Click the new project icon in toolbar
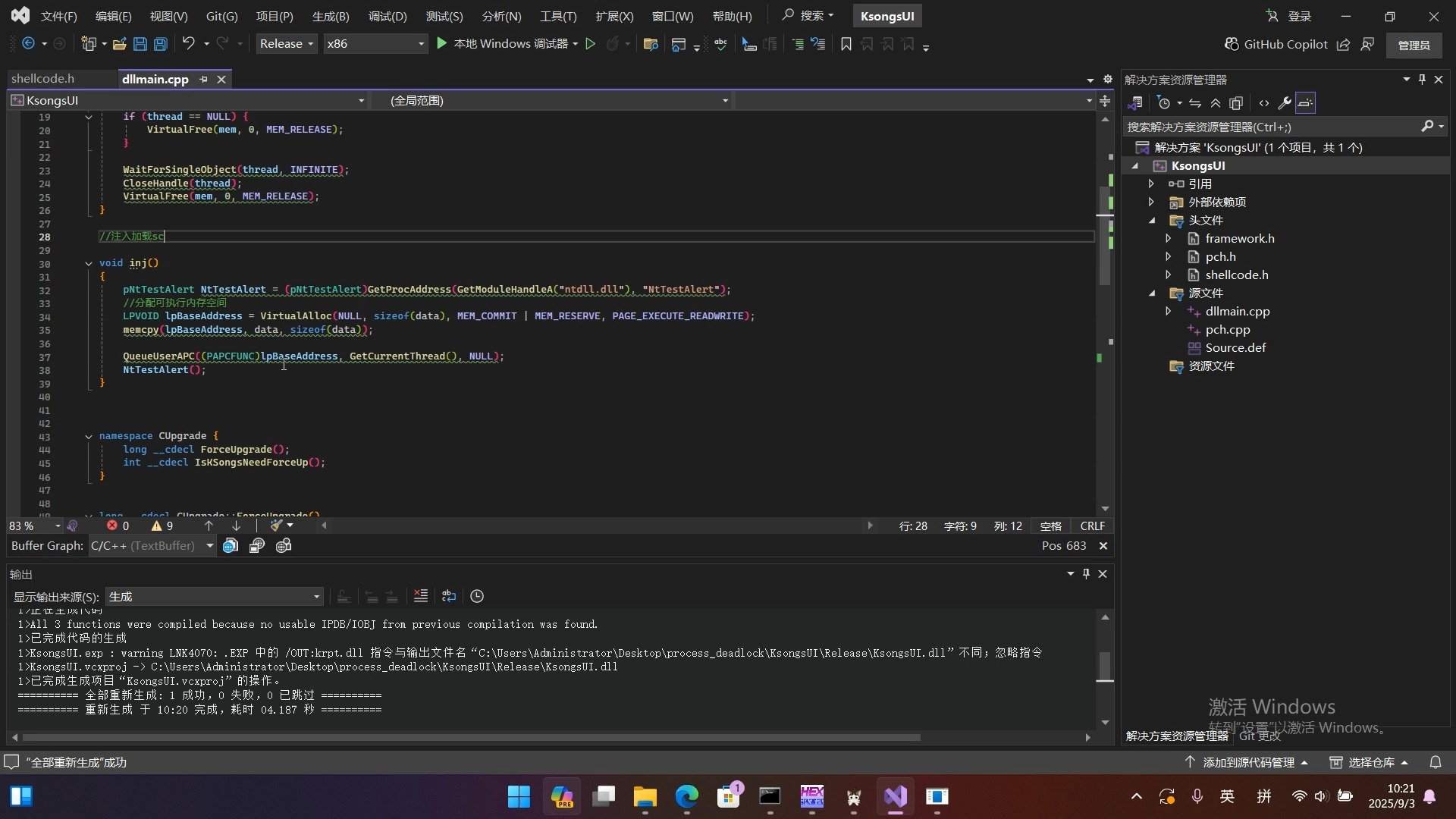The height and width of the screenshot is (819, 1456). pos(89,44)
